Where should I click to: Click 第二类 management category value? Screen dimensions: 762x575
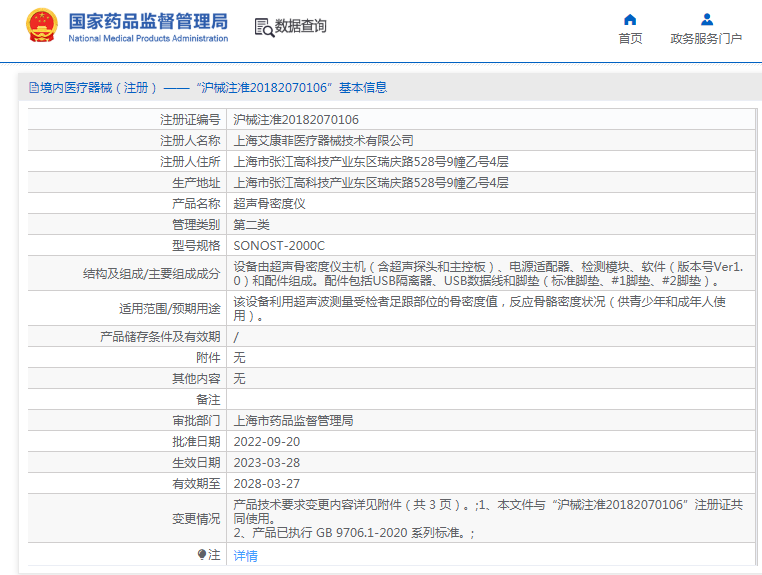(251, 225)
